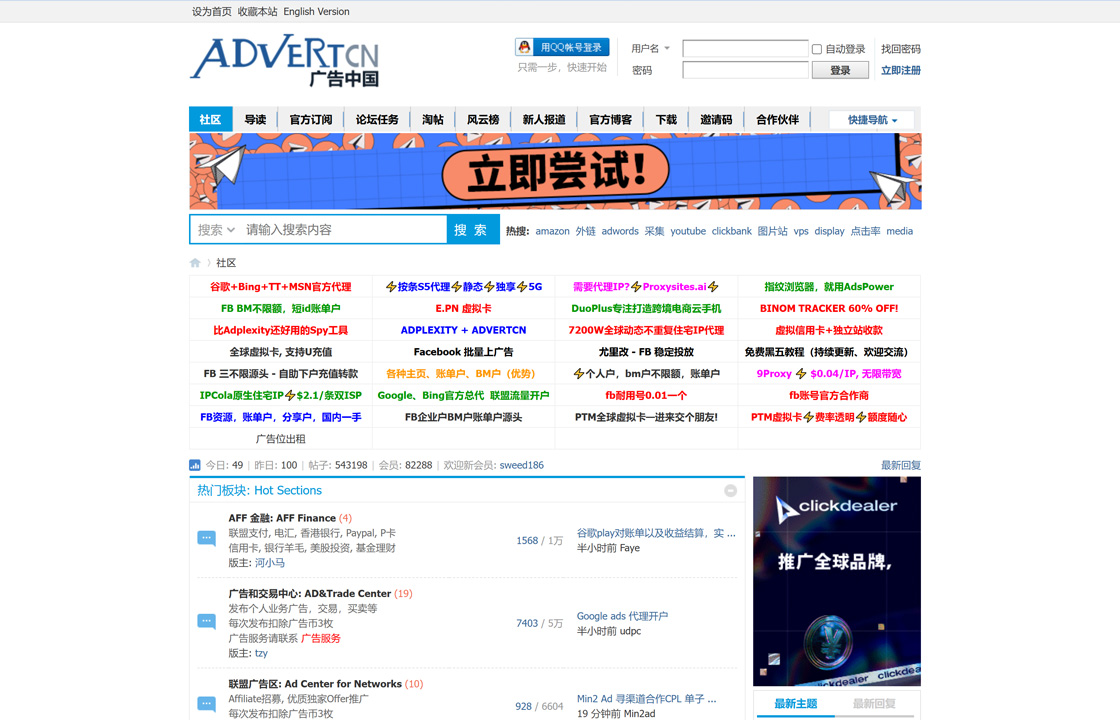The height and width of the screenshot is (720, 1120).
Task: Click the clickdealer side advertisement
Action: (x=836, y=581)
